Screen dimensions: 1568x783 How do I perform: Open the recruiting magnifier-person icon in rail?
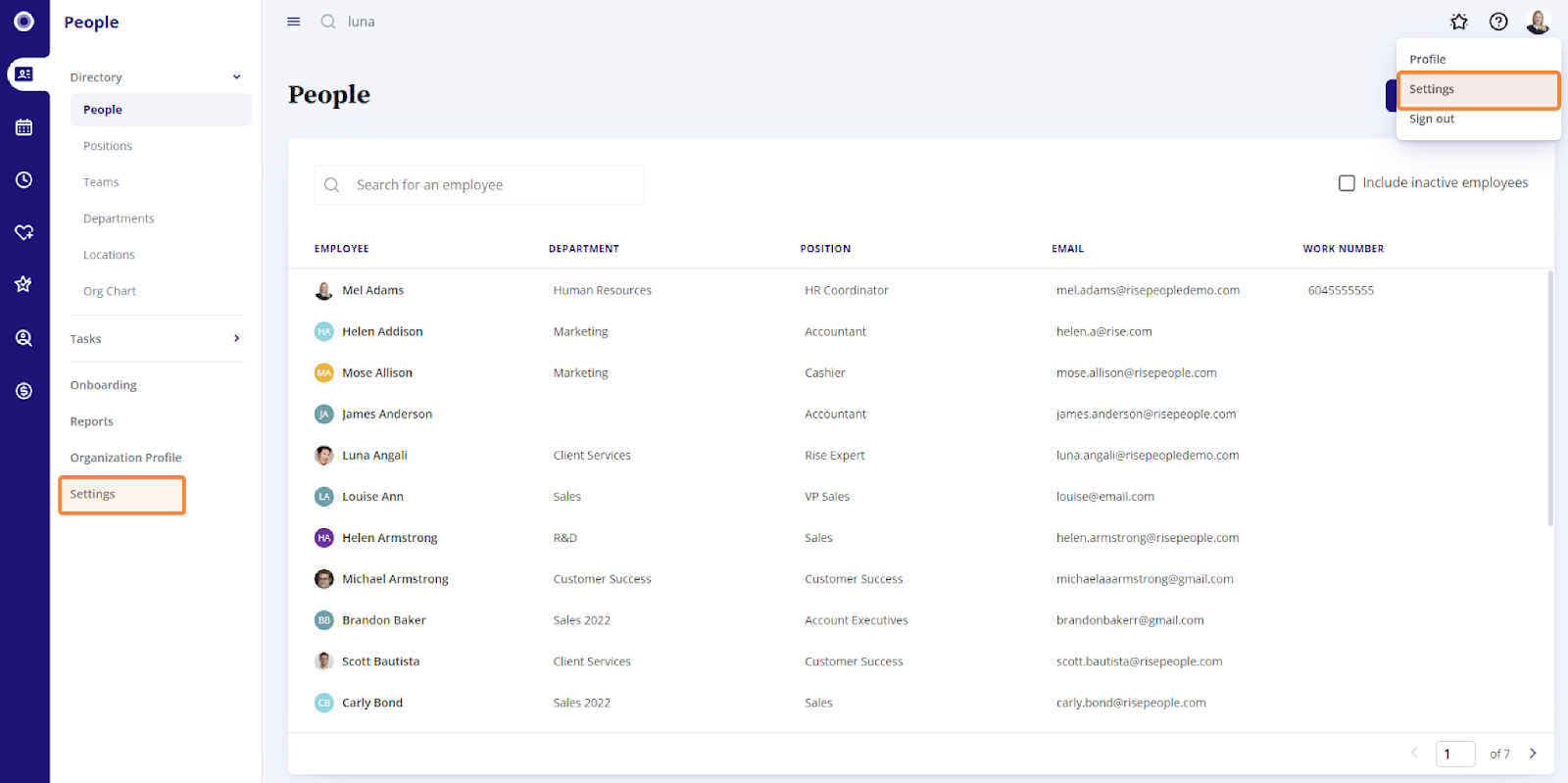pos(24,338)
